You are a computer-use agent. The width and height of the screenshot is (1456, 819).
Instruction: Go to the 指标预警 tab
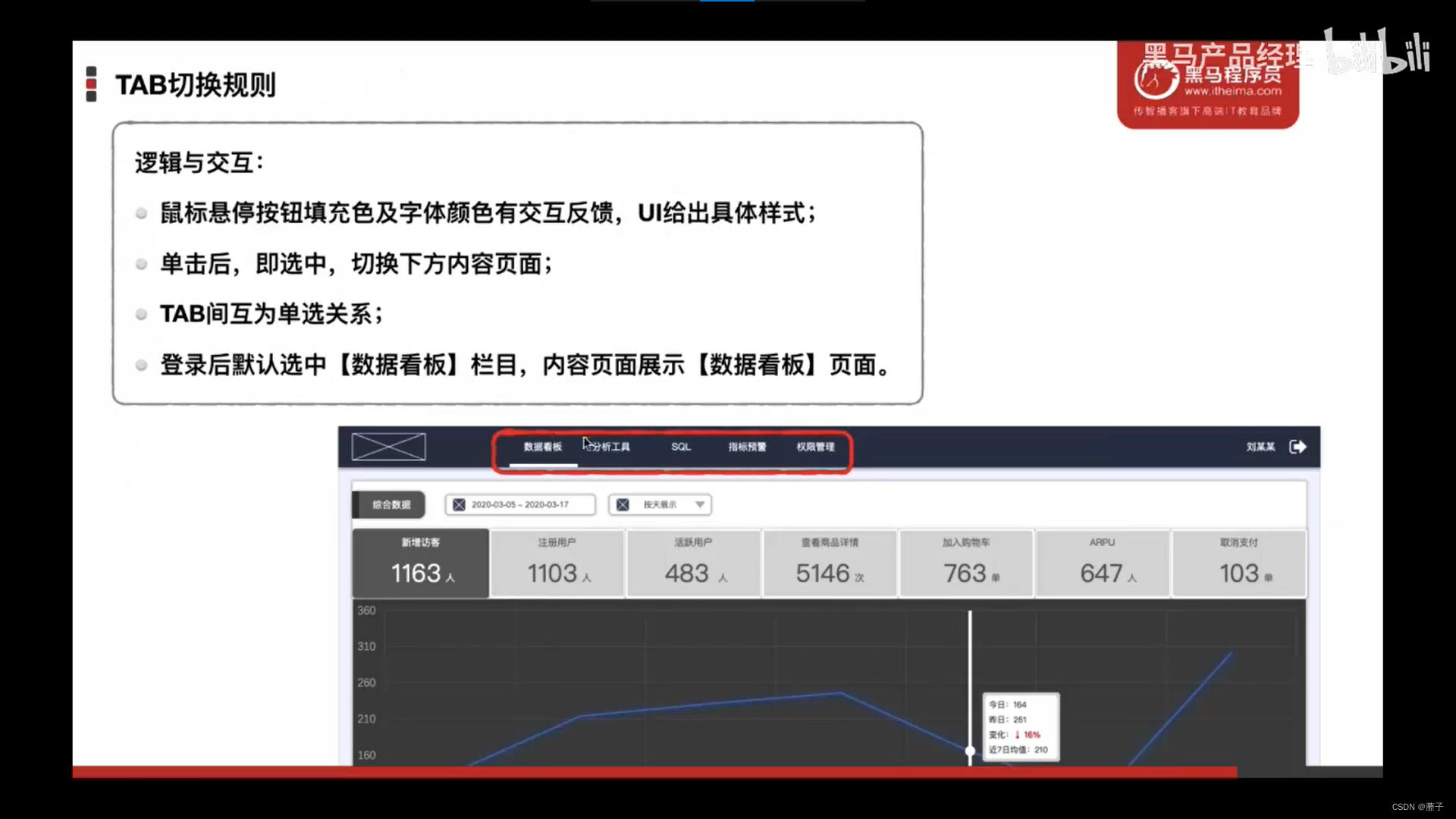pyautogui.click(x=747, y=447)
